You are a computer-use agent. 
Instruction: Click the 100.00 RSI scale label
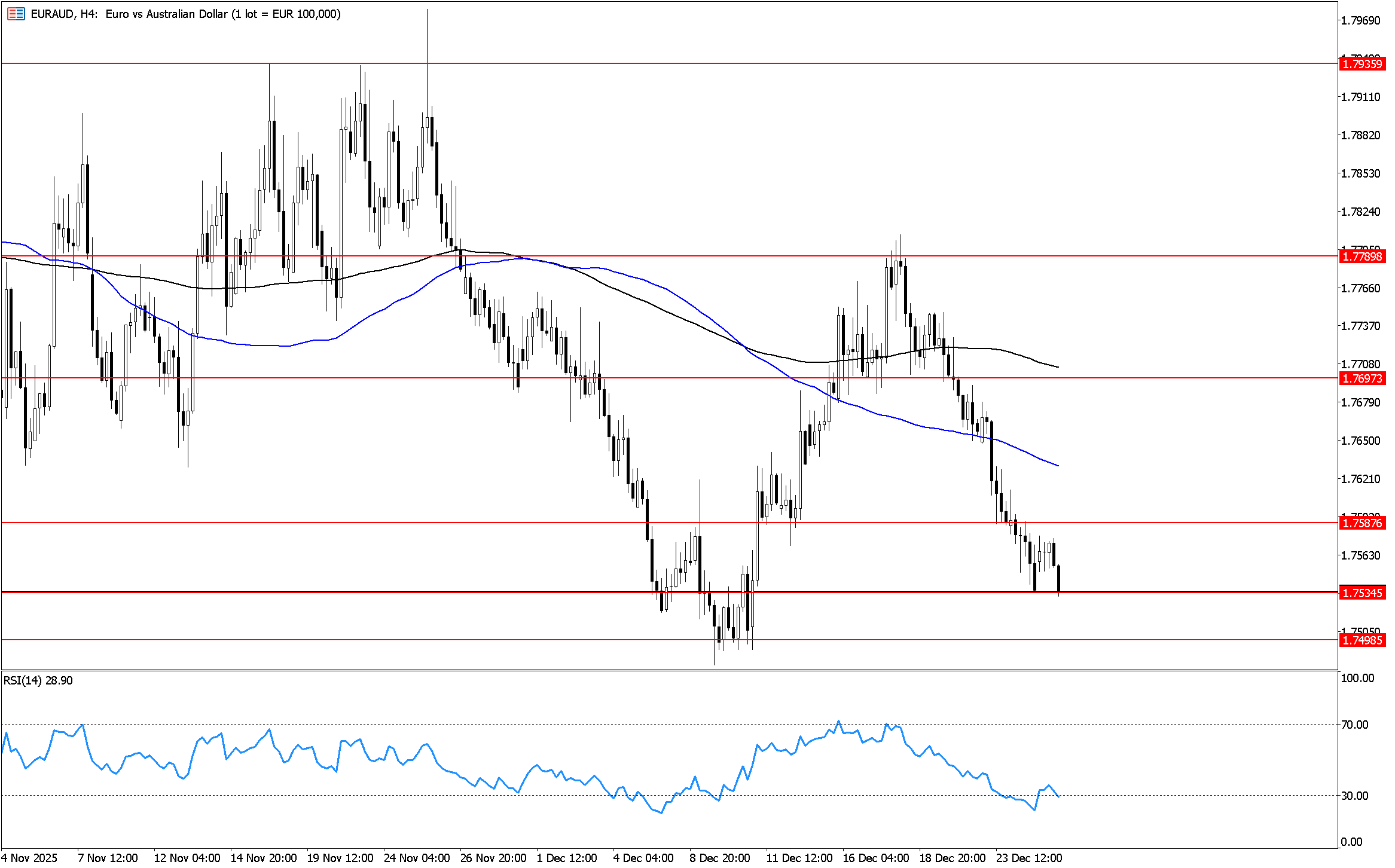point(1357,678)
